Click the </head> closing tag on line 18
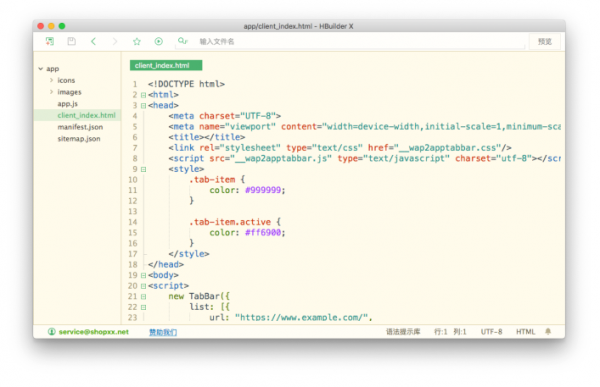Viewport: 600px width, 387px height. tap(166, 265)
